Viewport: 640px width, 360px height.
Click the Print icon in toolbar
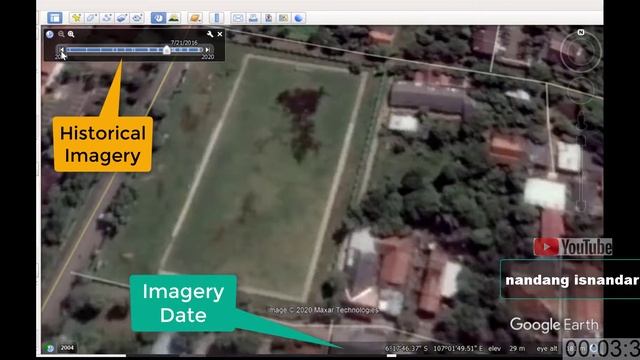pos(253,18)
